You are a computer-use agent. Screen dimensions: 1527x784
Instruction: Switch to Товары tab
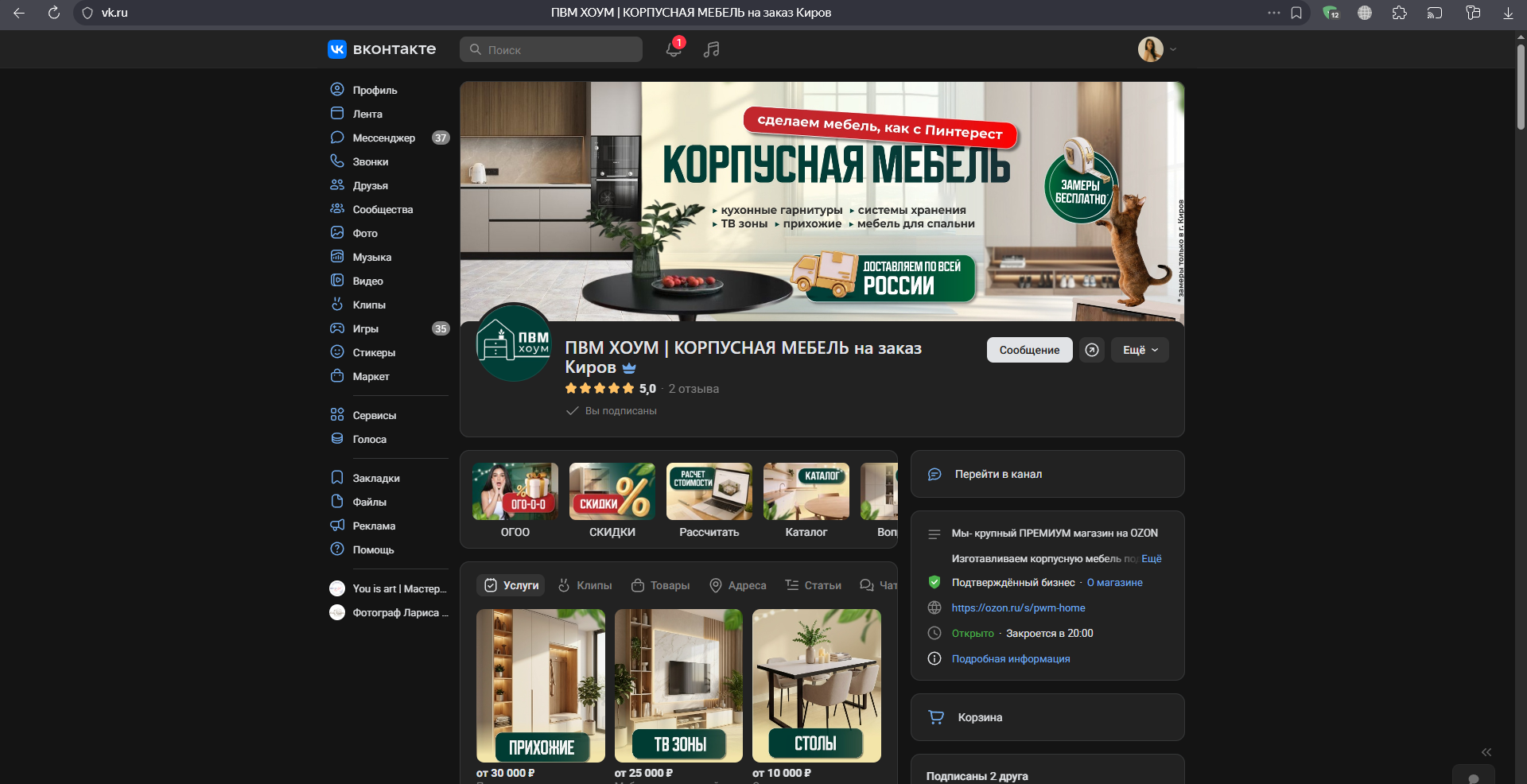661,585
